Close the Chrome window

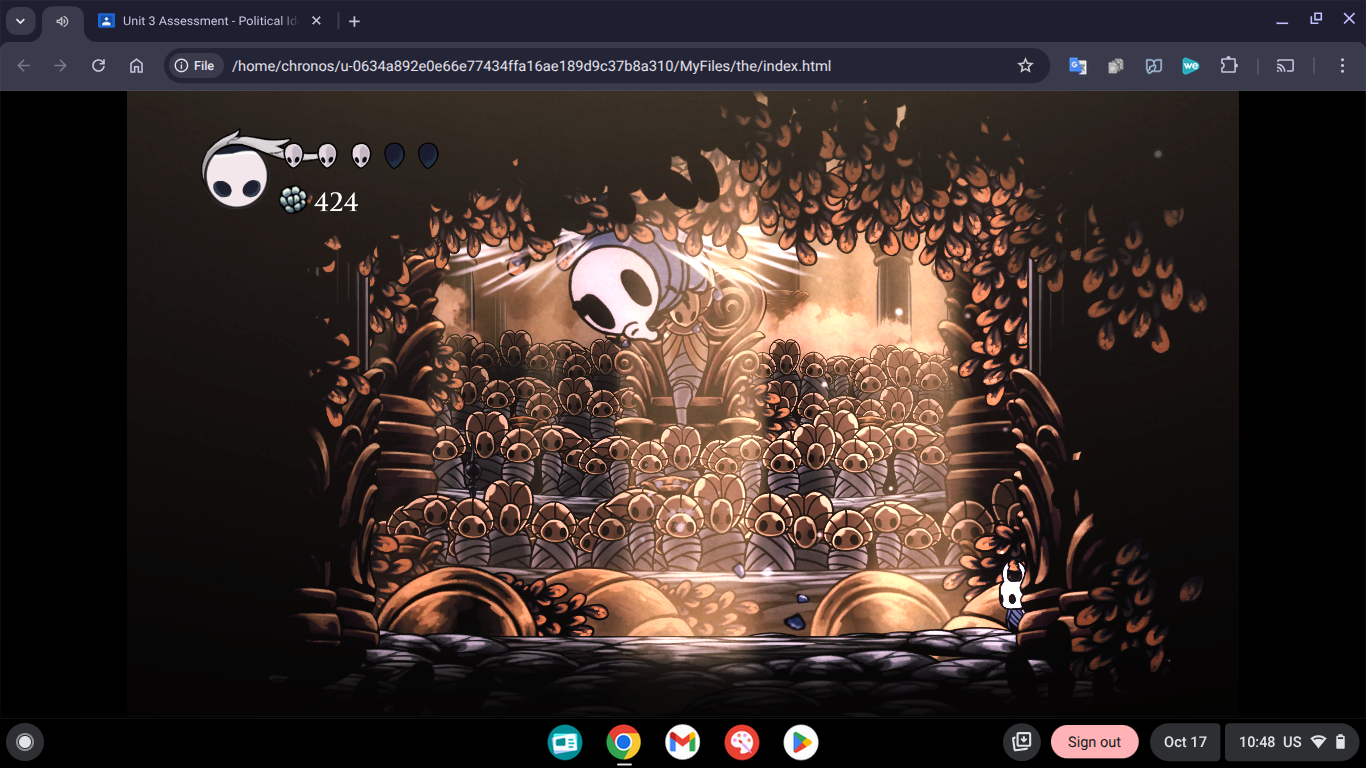(x=1348, y=19)
